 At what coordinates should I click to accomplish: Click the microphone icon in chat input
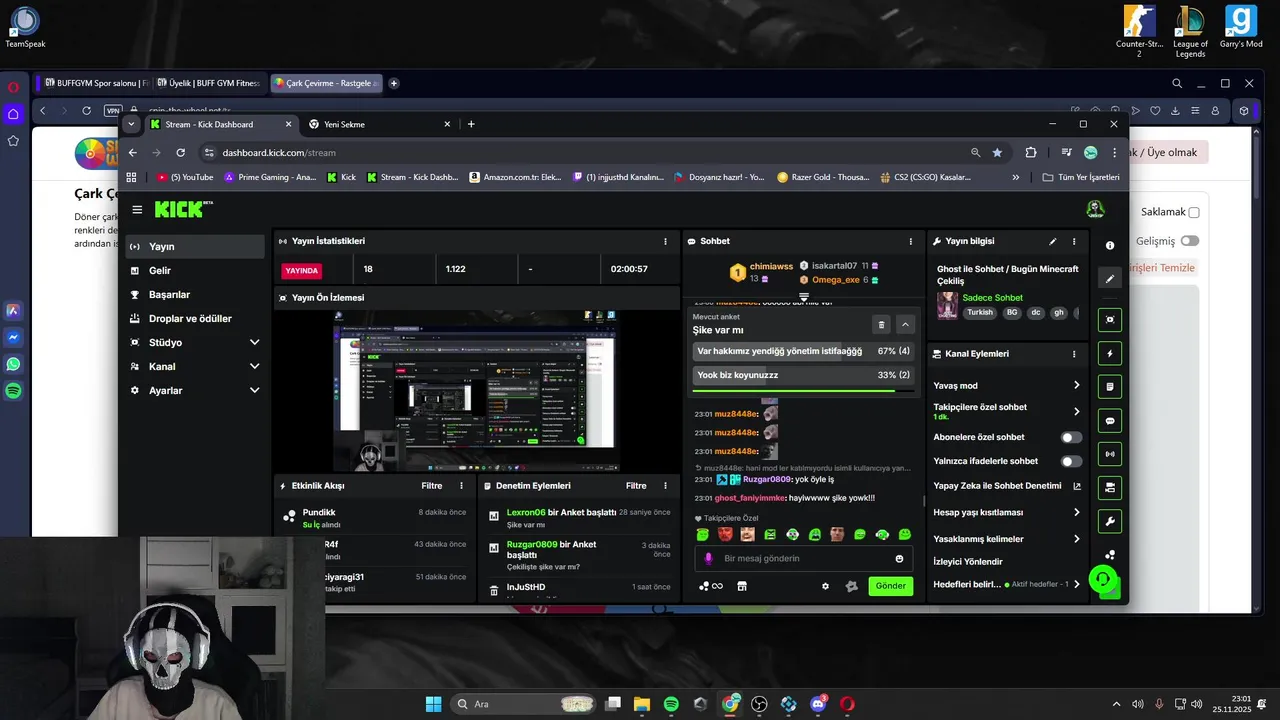coord(709,559)
